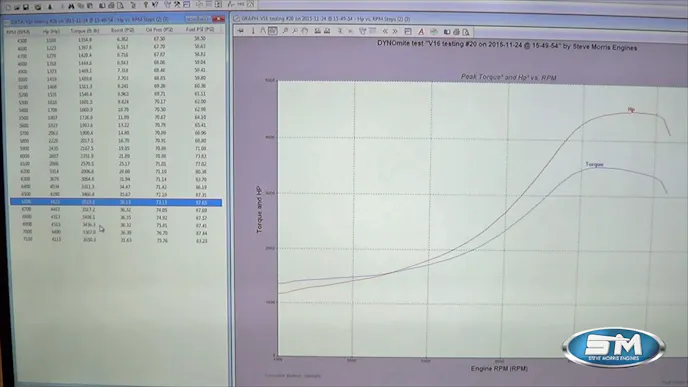Click the New file icon in main toolbar
The width and height of the screenshot is (688, 387).
(x=8, y=7)
